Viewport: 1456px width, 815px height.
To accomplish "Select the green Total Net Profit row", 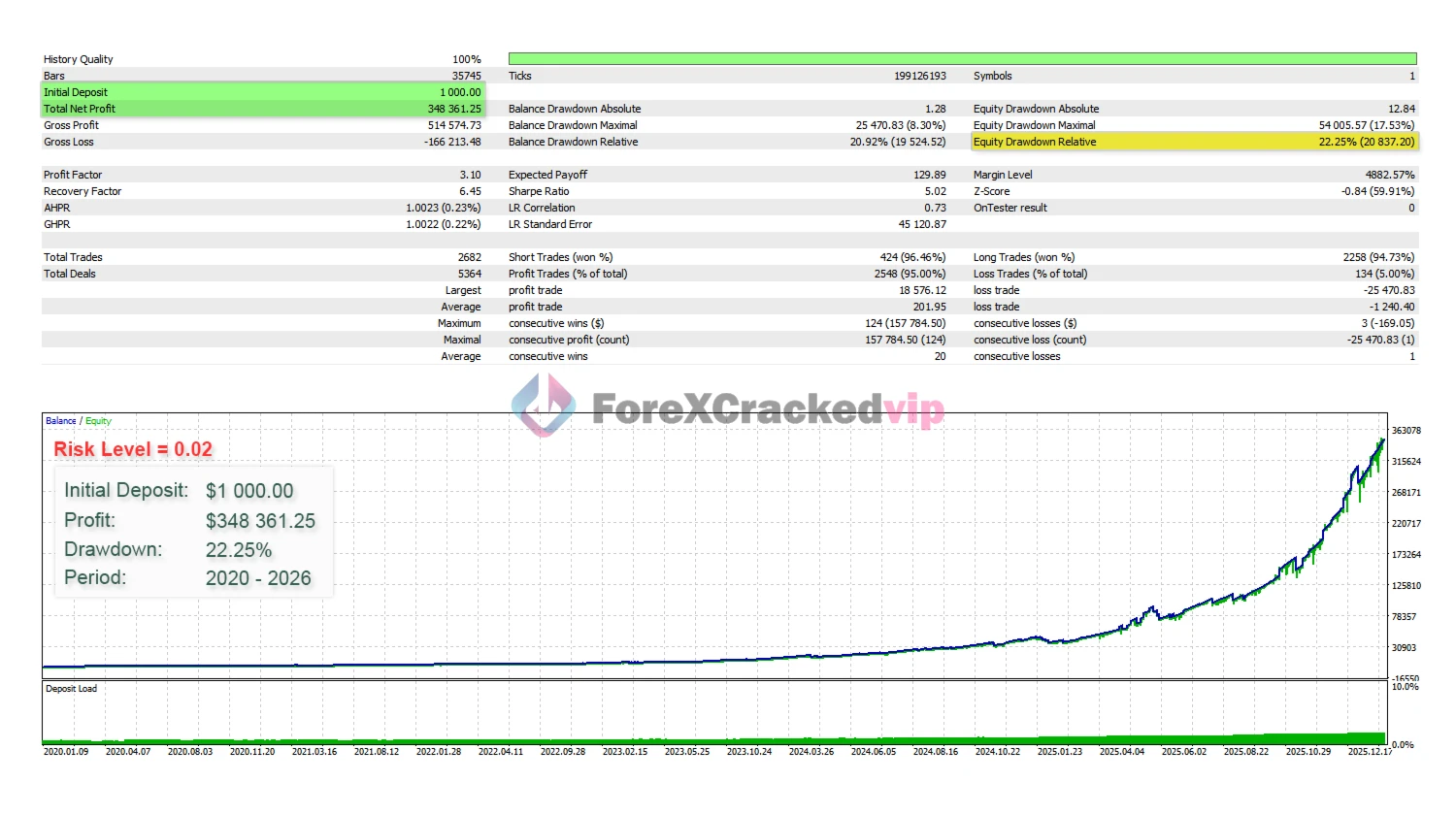I will pyautogui.click(x=262, y=109).
